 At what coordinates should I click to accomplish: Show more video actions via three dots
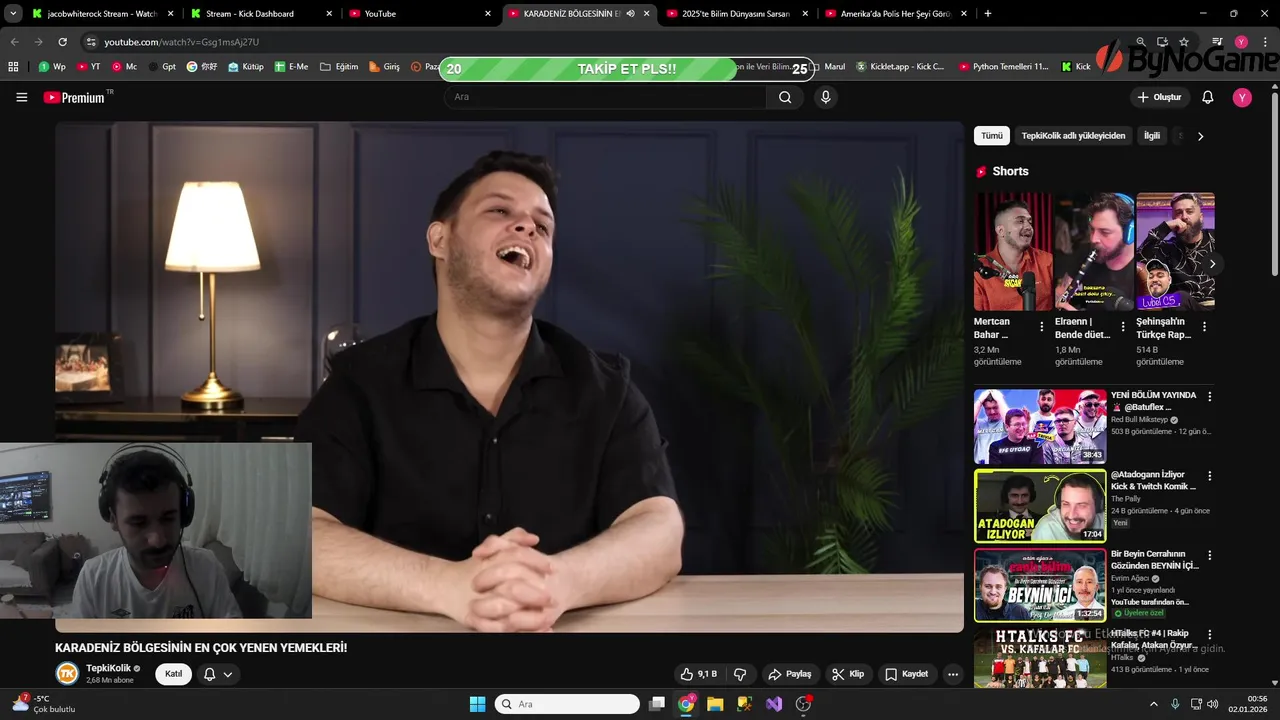953,674
